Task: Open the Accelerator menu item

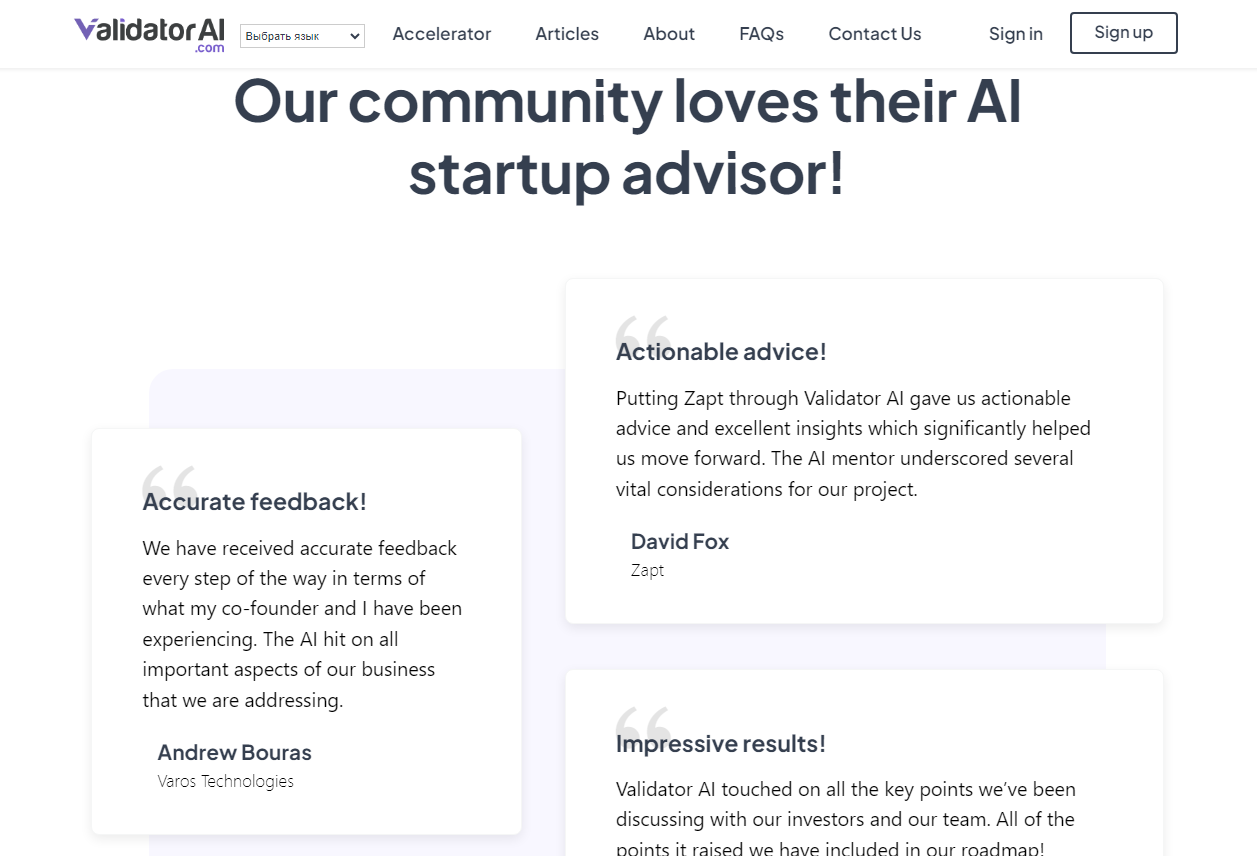Action: pyautogui.click(x=442, y=34)
